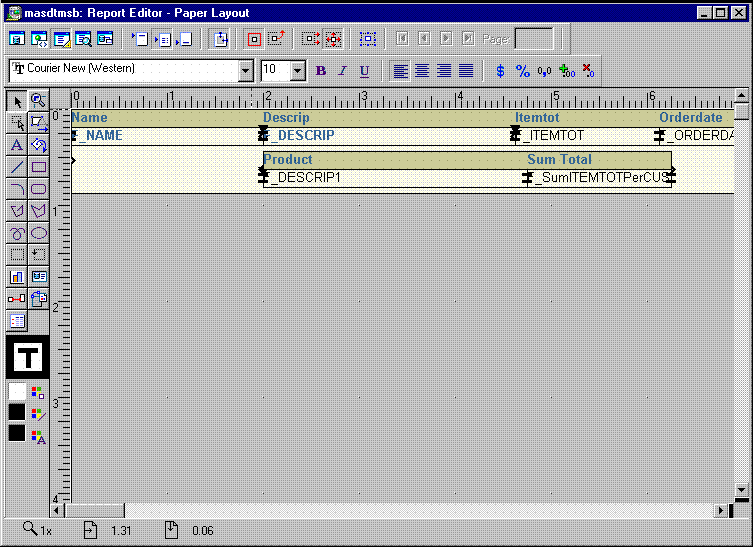The width and height of the screenshot is (753, 547).
Task: Align text right
Action: pos(444,71)
